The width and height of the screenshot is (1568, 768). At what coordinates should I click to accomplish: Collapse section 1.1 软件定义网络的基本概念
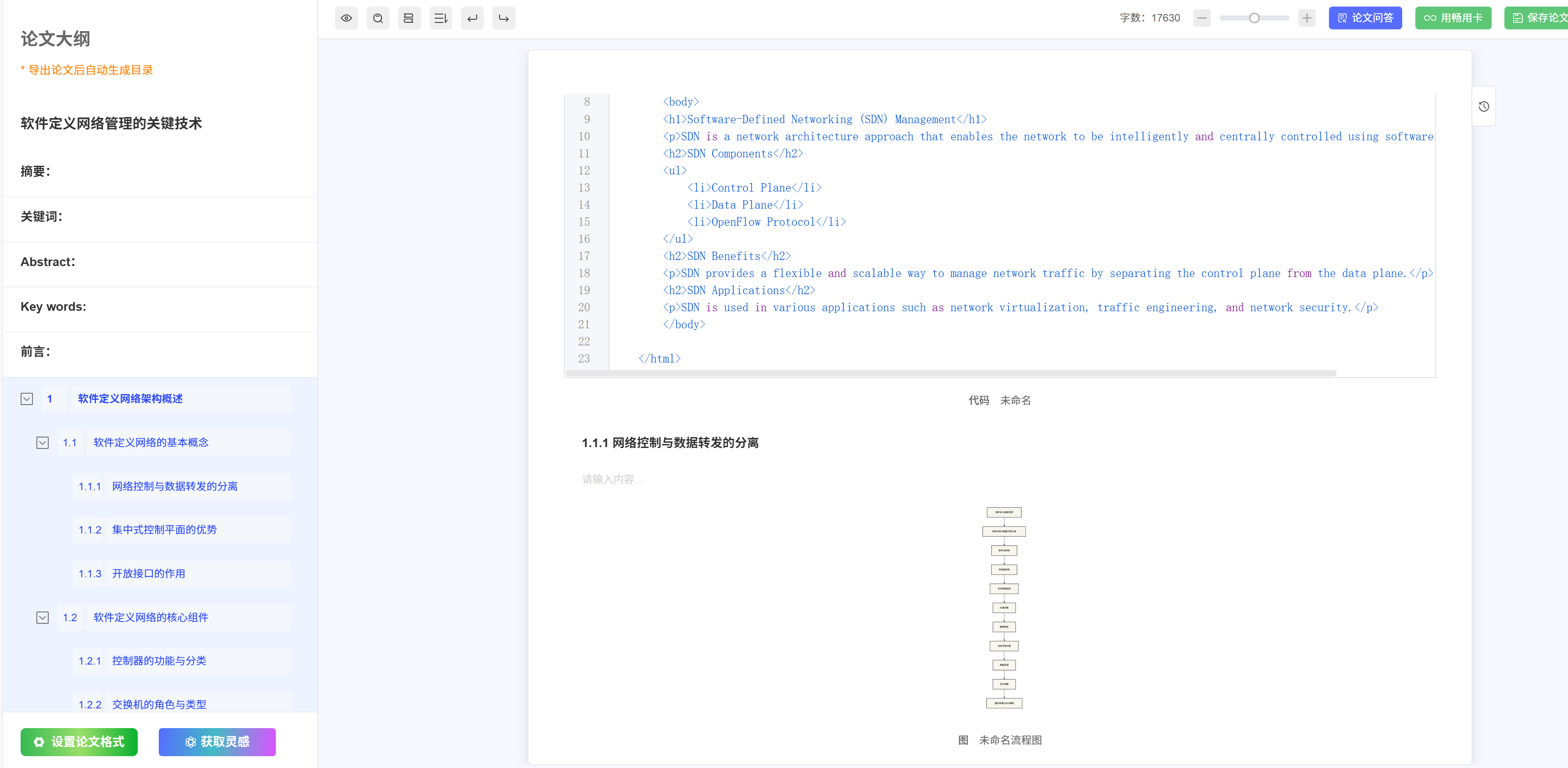43,442
